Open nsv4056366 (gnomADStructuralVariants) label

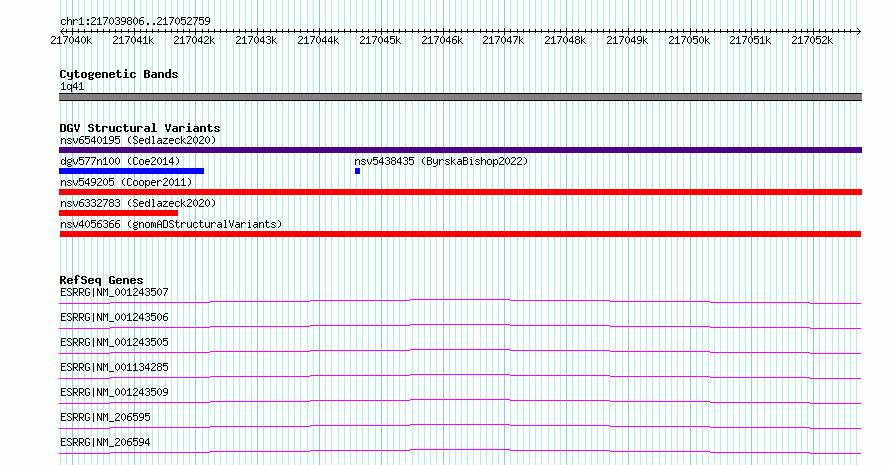tap(171, 224)
